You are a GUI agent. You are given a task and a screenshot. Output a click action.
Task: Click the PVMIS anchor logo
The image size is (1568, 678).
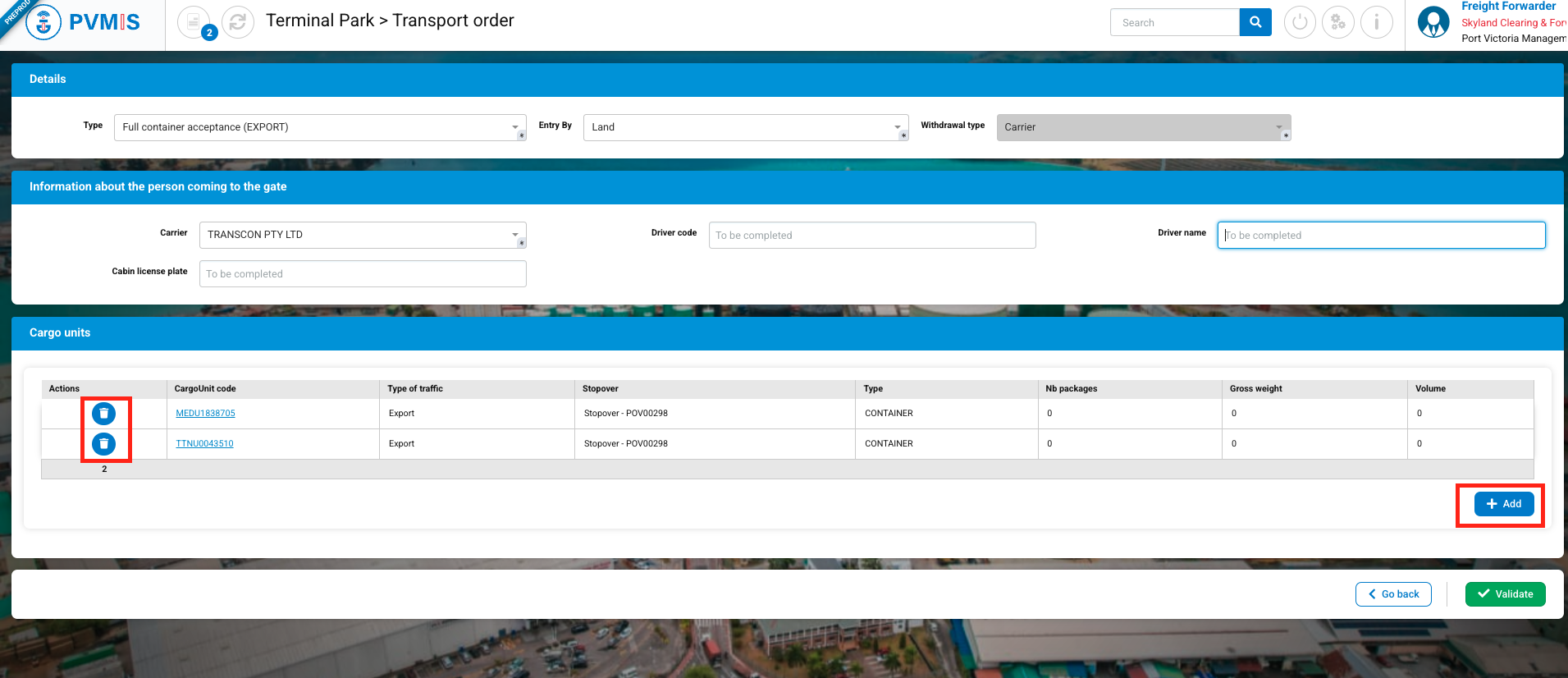tap(43, 22)
